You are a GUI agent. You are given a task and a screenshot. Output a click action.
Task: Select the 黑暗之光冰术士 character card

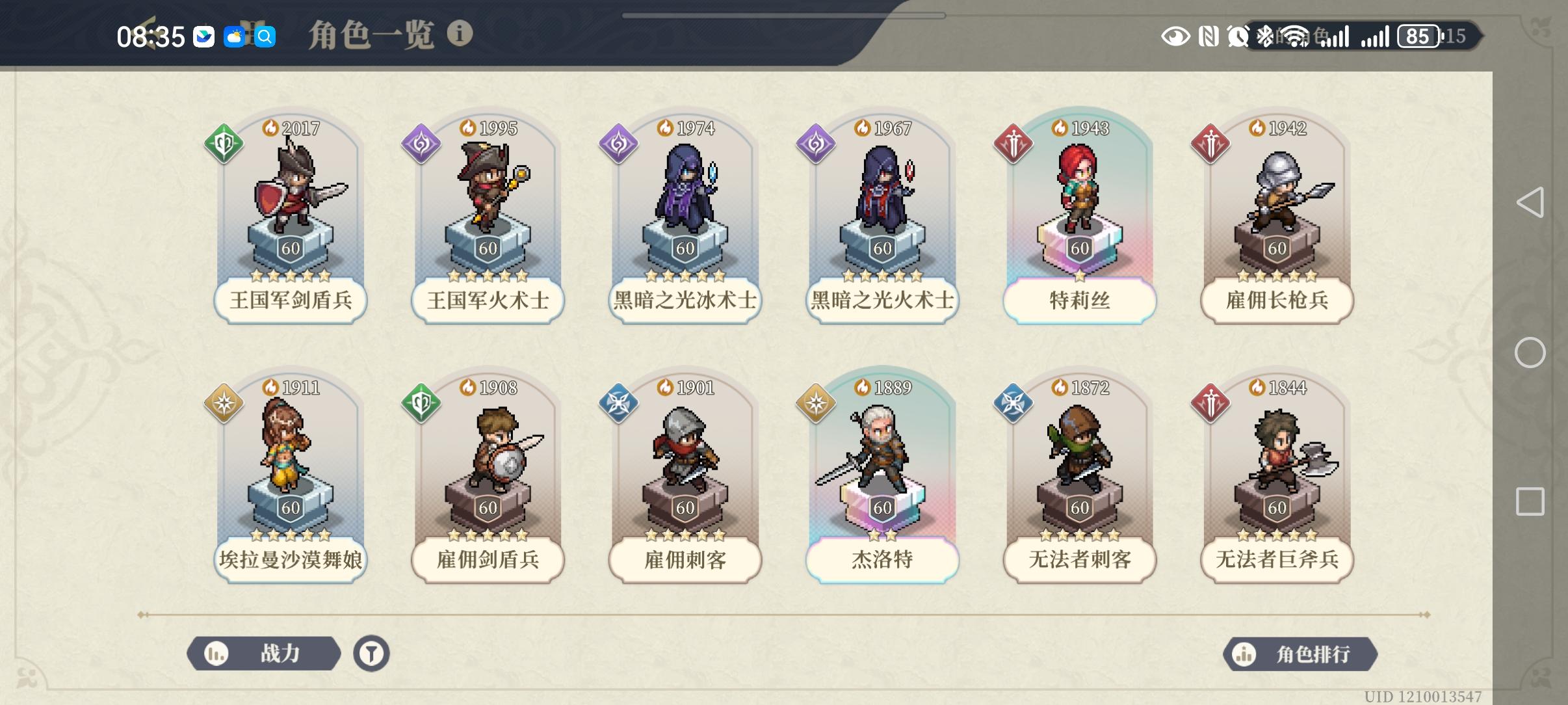tap(685, 218)
